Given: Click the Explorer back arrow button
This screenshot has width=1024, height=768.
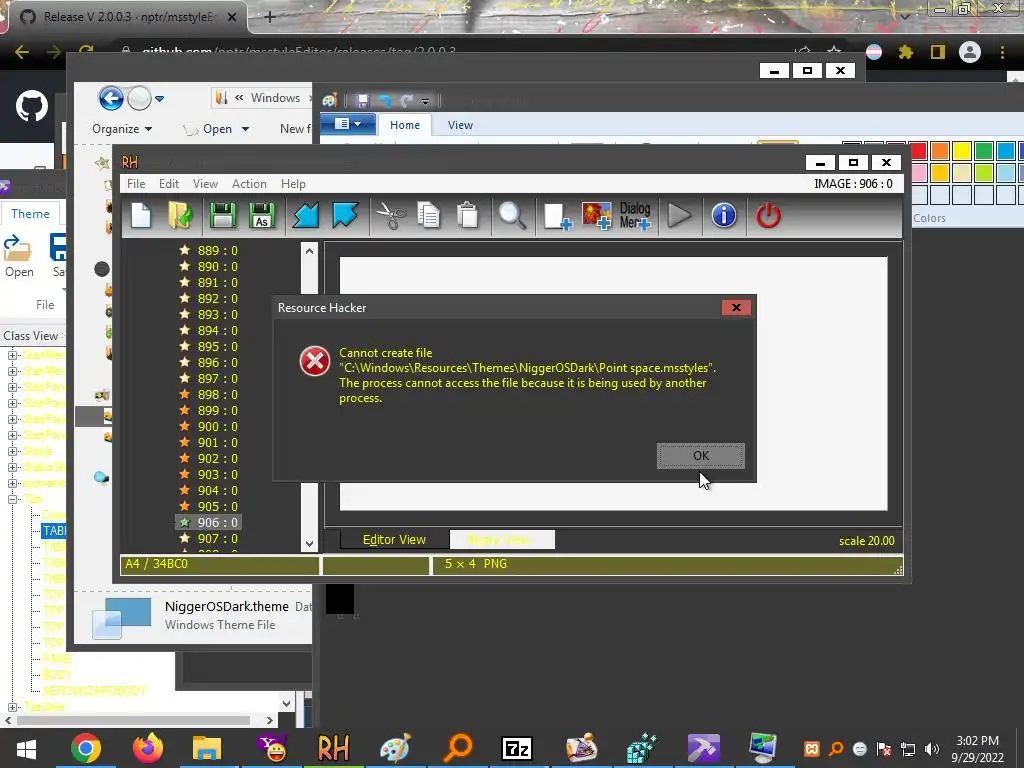Looking at the screenshot, I should click(111, 99).
